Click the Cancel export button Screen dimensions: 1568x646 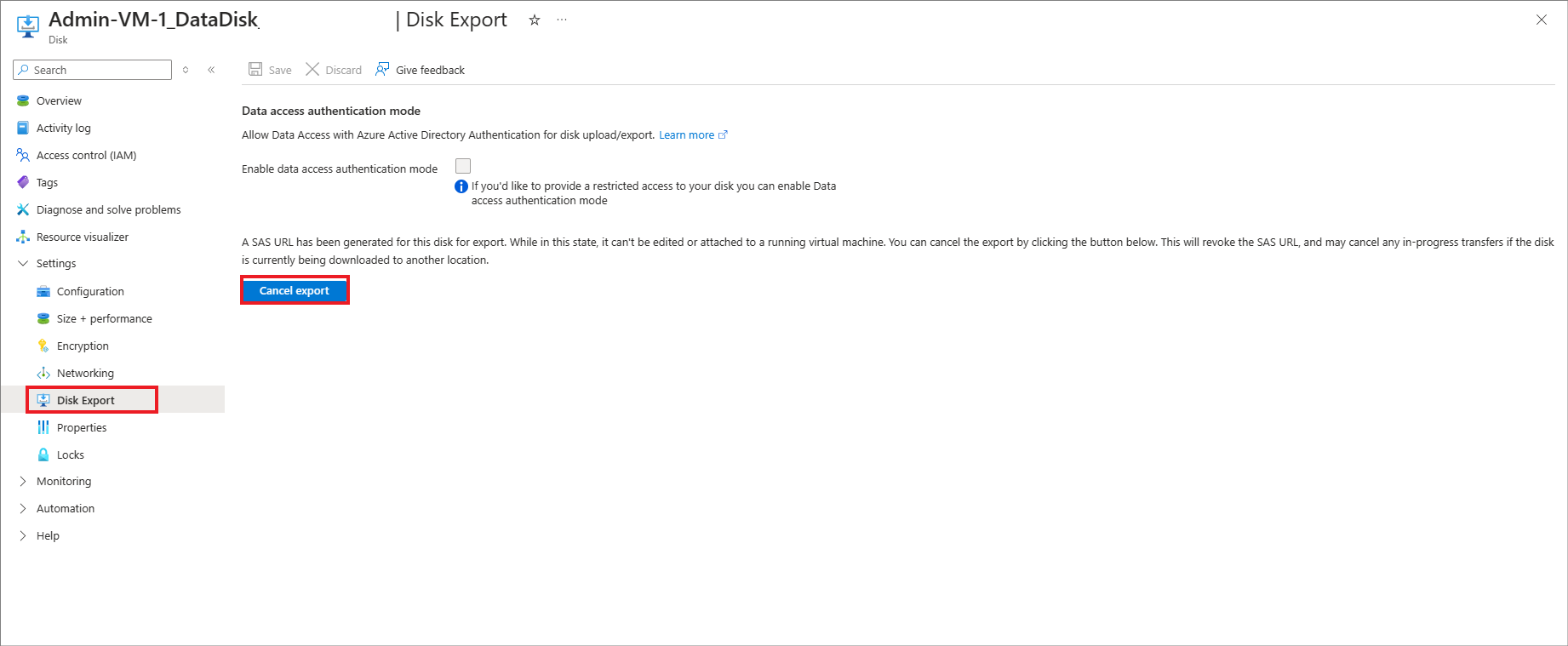point(295,290)
